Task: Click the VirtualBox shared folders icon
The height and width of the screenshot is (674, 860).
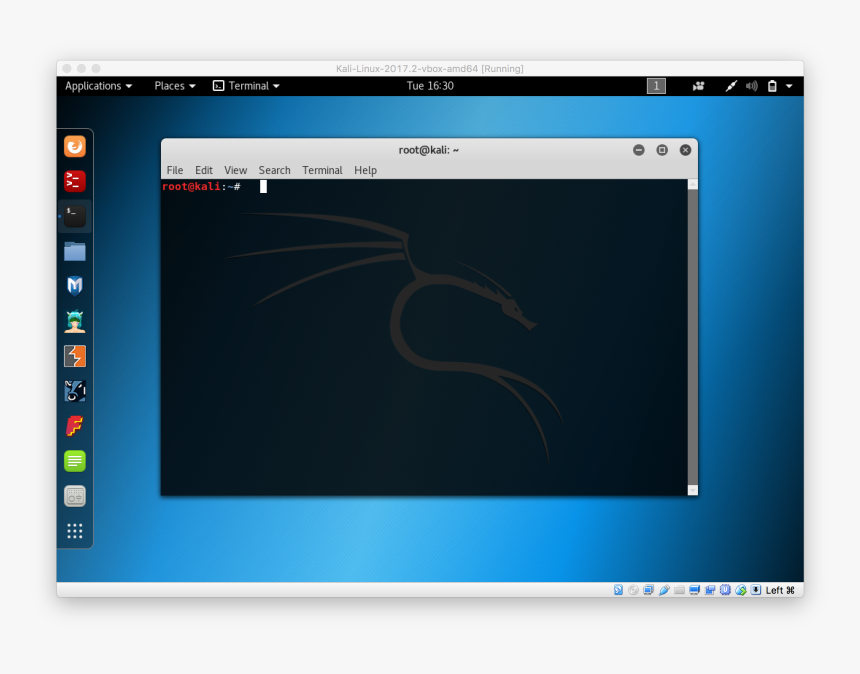Action: (679, 590)
